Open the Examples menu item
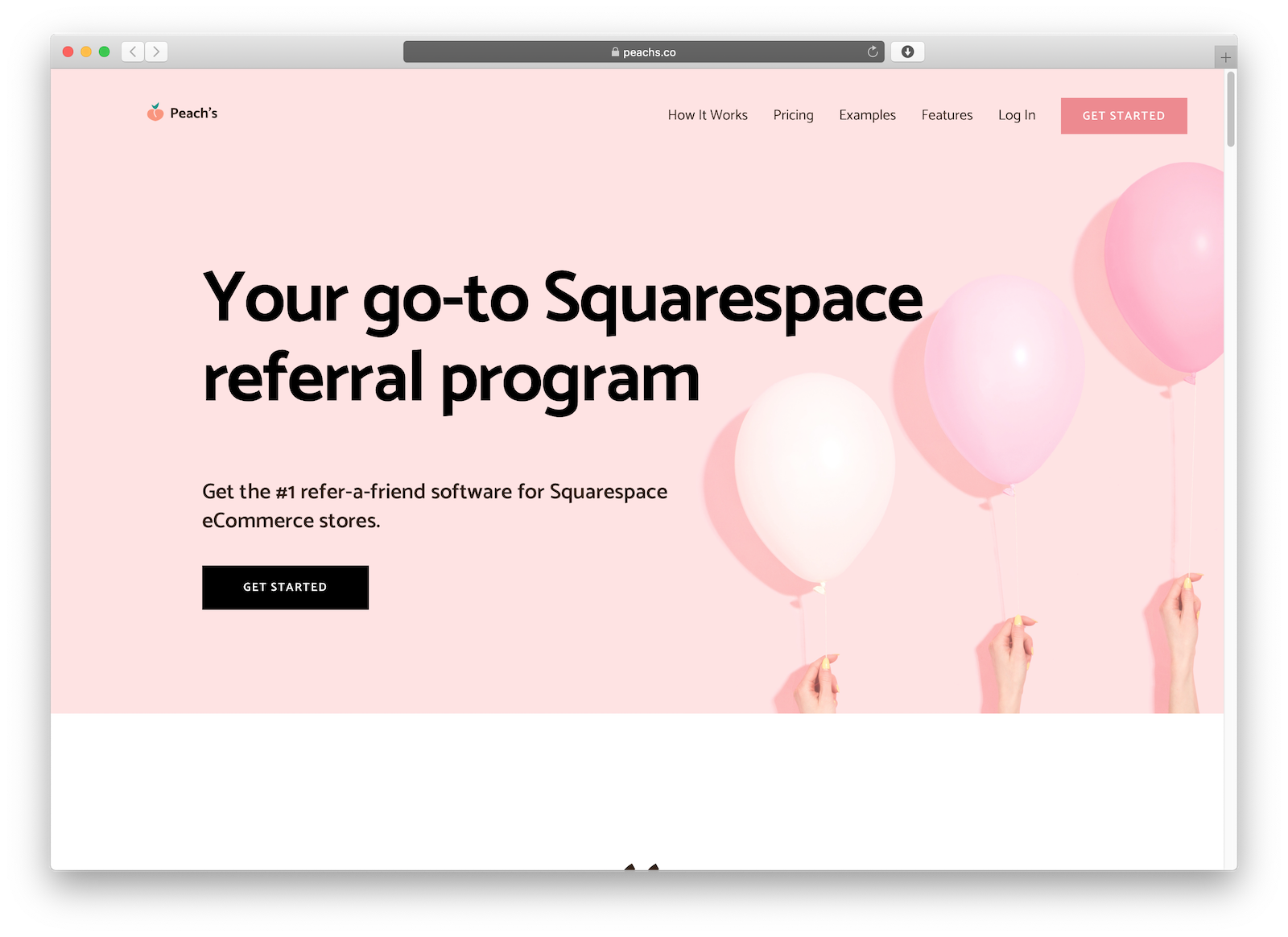This screenshot has height=937, width=1288. [867, 115]
